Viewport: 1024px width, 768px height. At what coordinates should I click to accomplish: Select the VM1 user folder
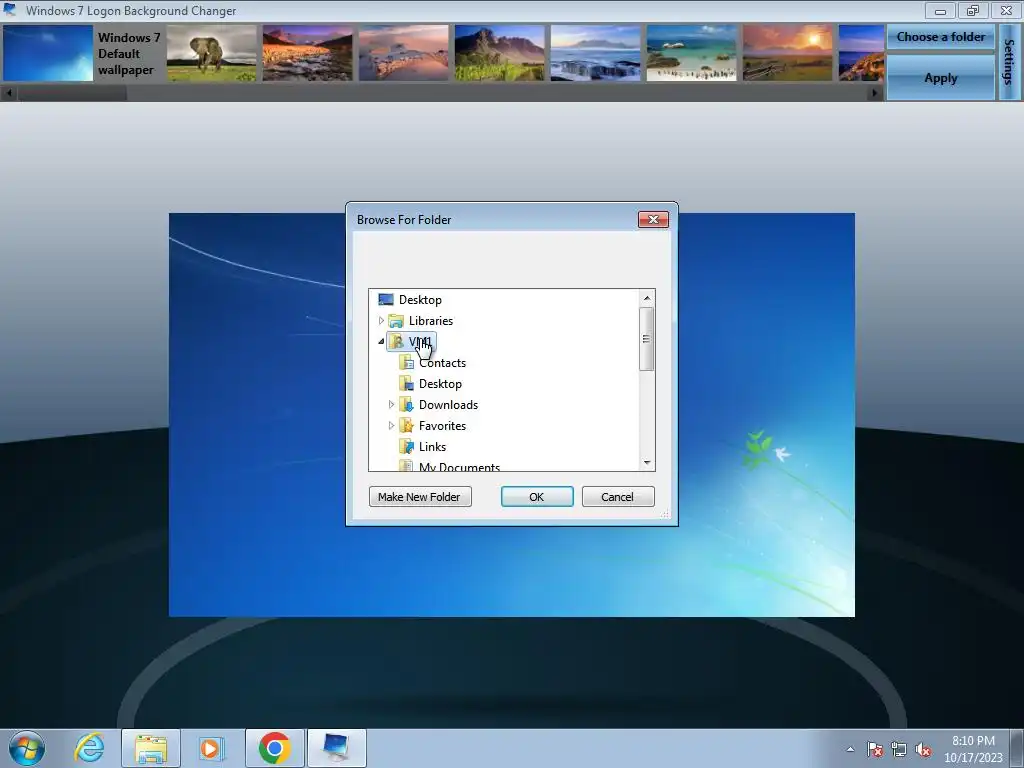(x=411, y=342)
